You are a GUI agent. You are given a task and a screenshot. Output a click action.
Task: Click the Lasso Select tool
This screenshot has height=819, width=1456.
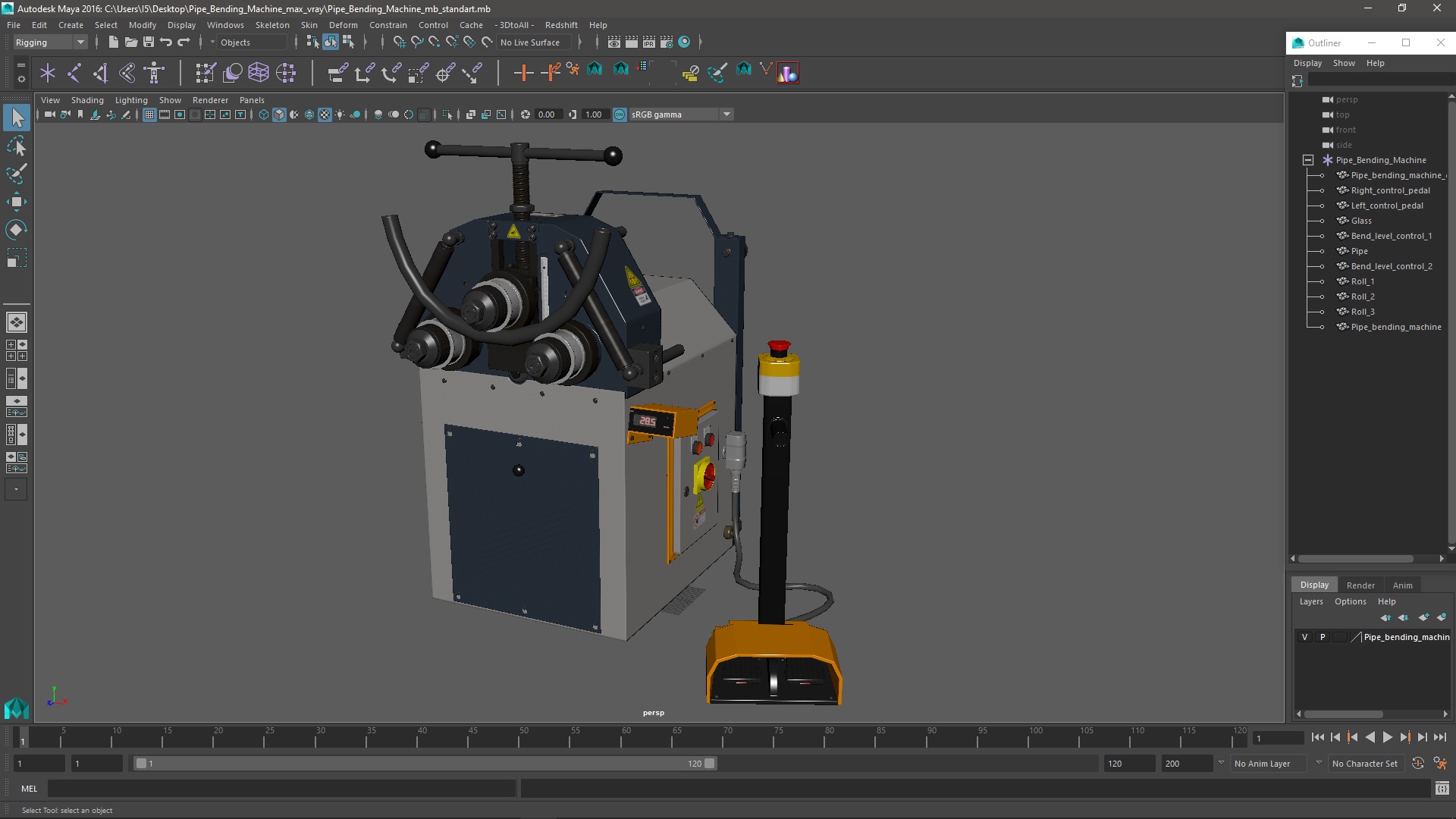pyautogui.click(x=16, y=146)
